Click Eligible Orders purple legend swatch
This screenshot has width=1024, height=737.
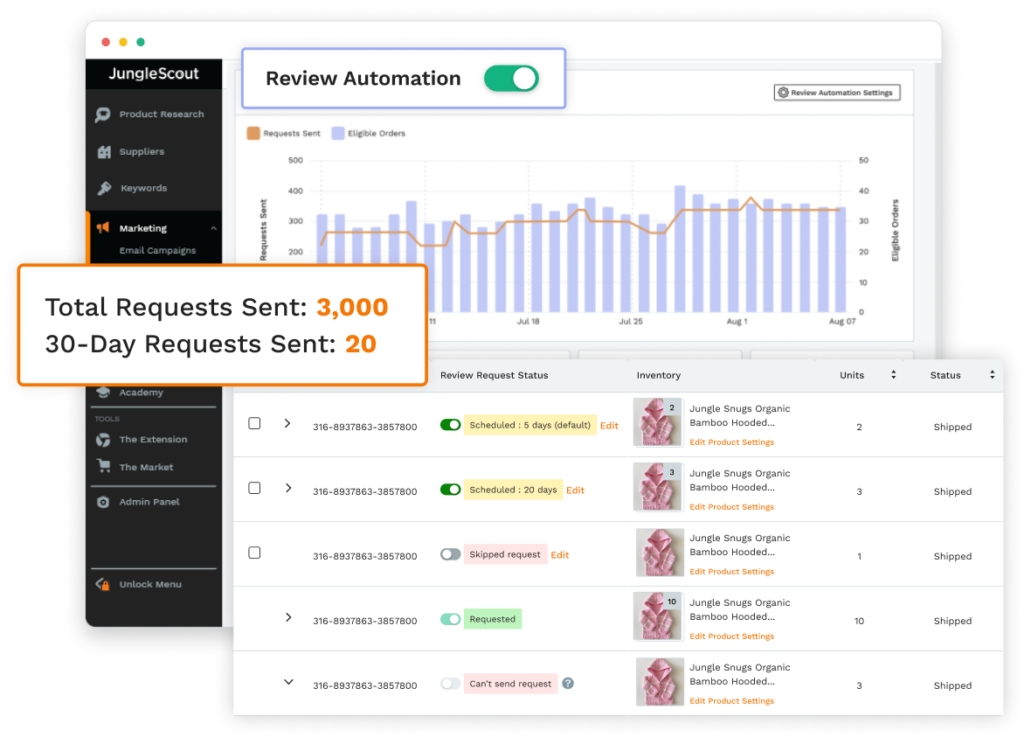pyautogui.click(x=338, y=133)
